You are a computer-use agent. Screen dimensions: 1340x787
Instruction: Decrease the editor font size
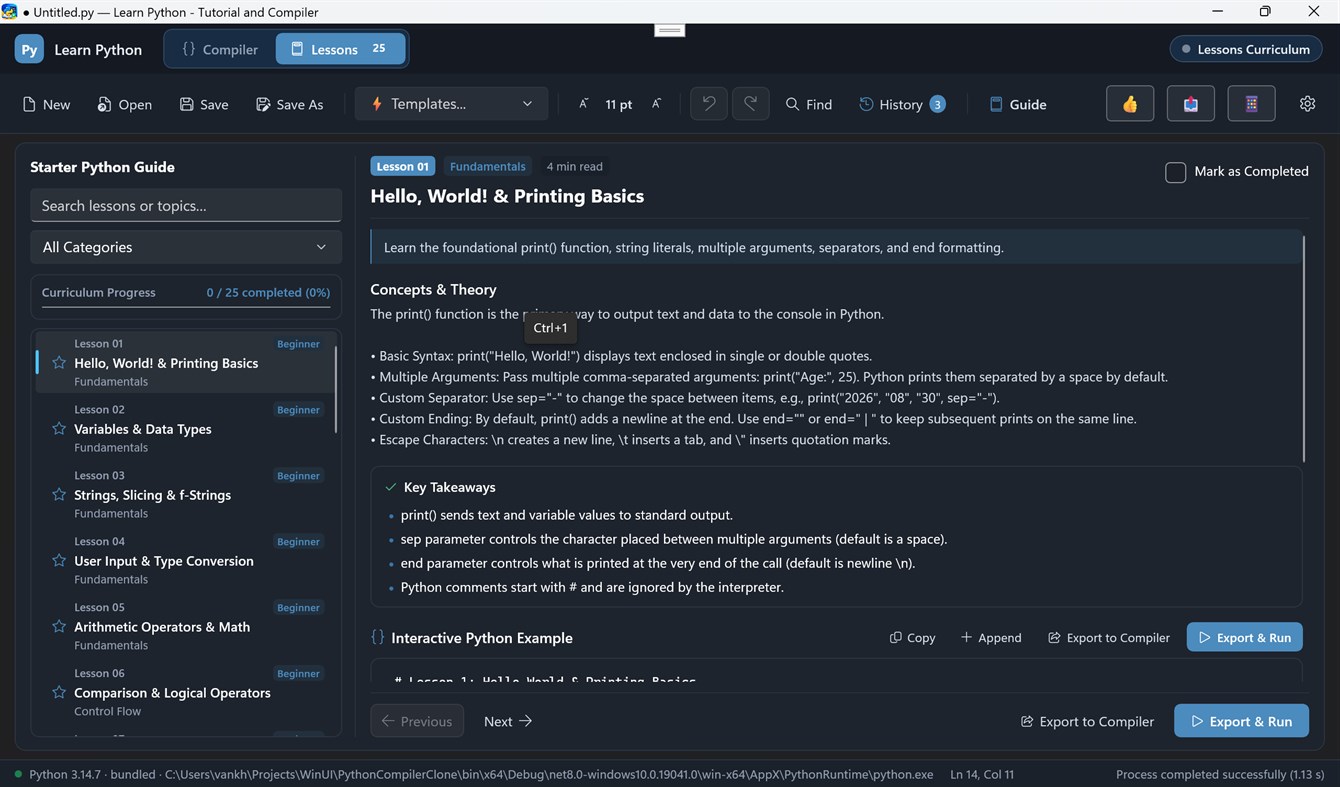click(x=584, y=104)
